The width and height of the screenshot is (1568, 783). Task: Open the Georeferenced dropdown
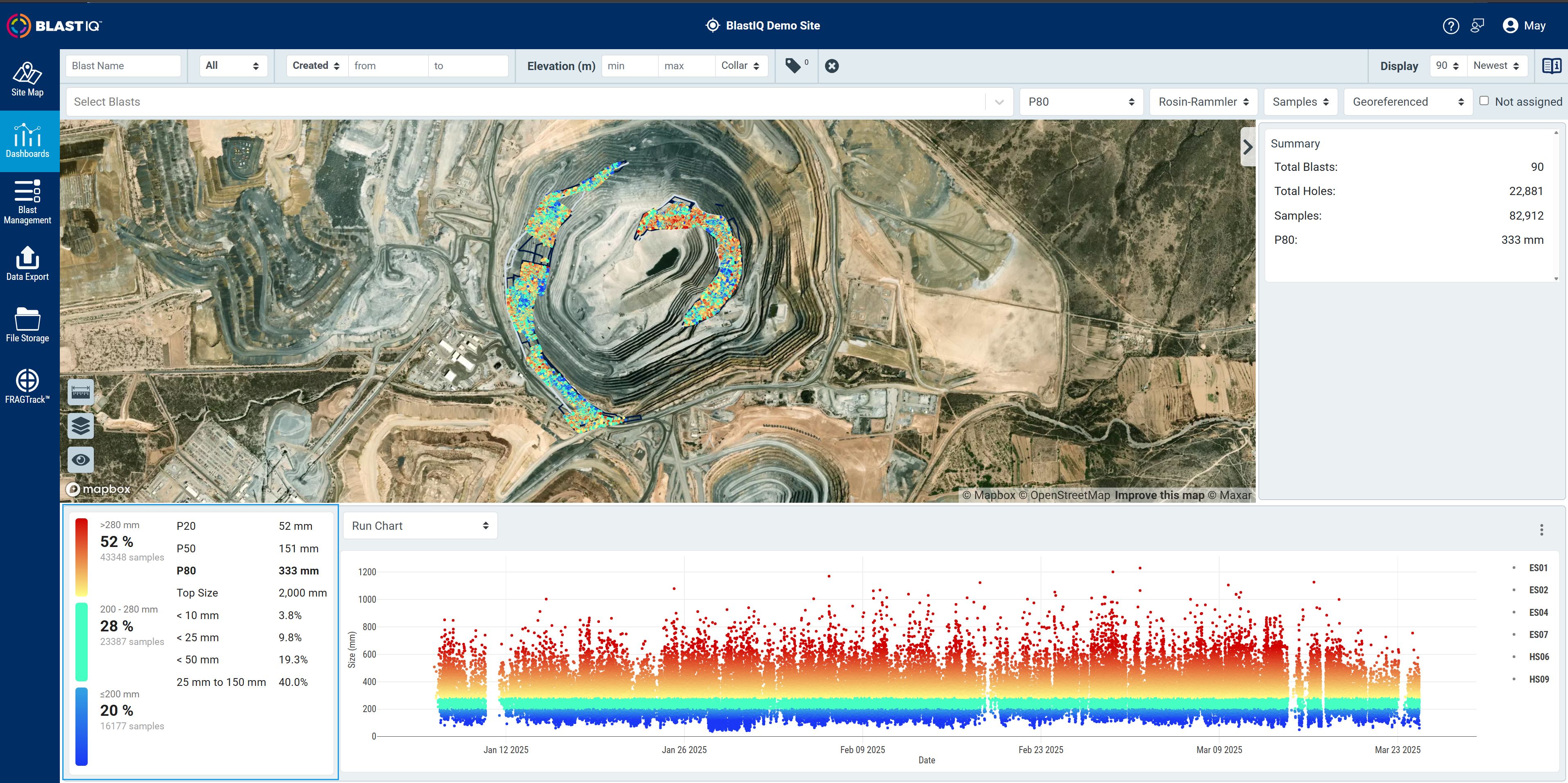(x=1408, y=102)
